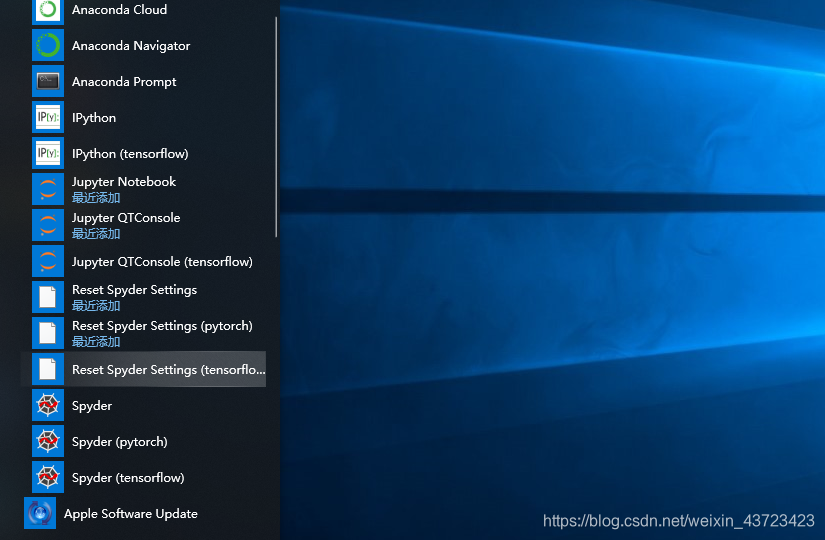Select the plain Spyder entry name

[92, 406]
